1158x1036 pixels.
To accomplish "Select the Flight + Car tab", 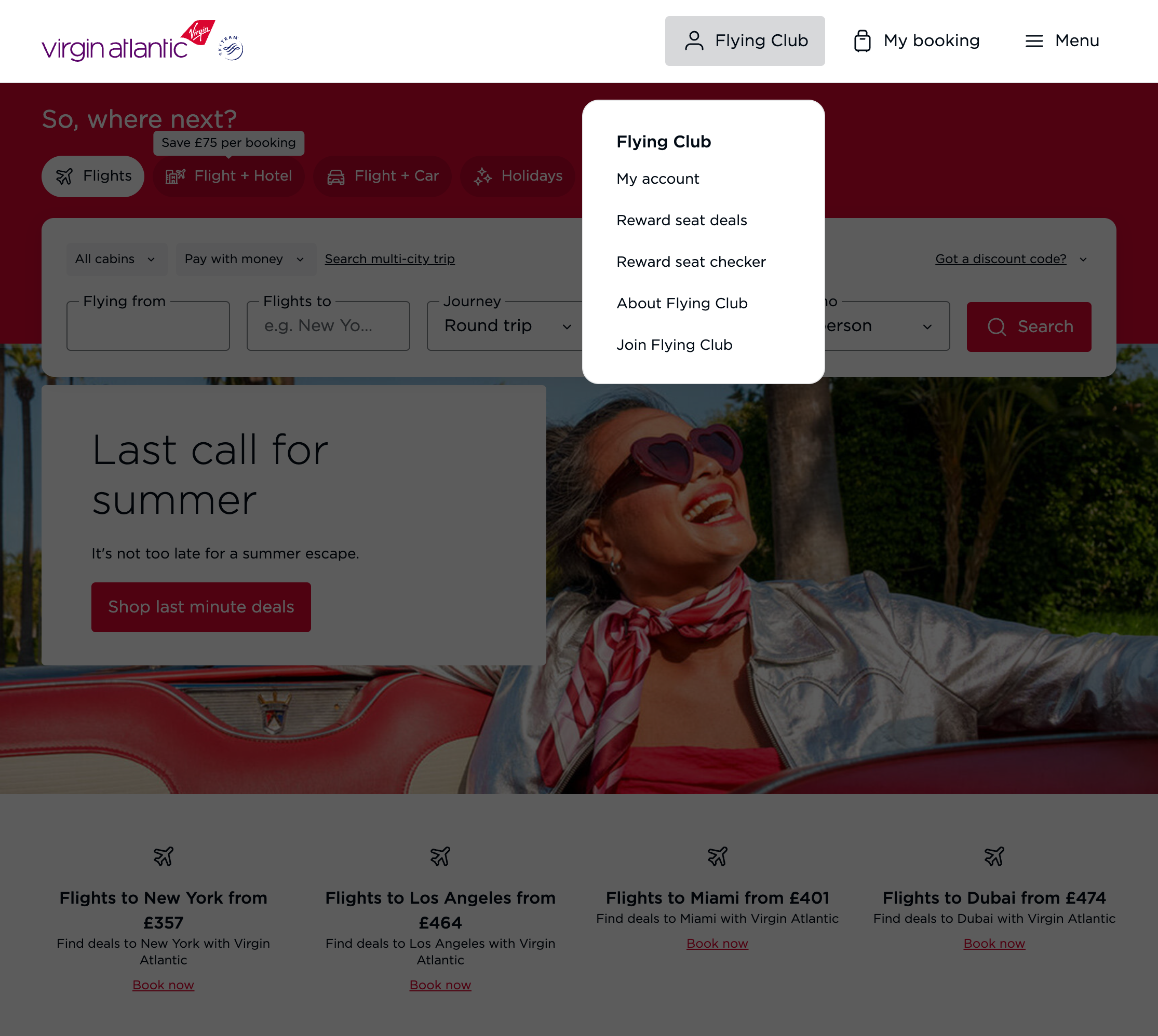I will tap(382, 176).
